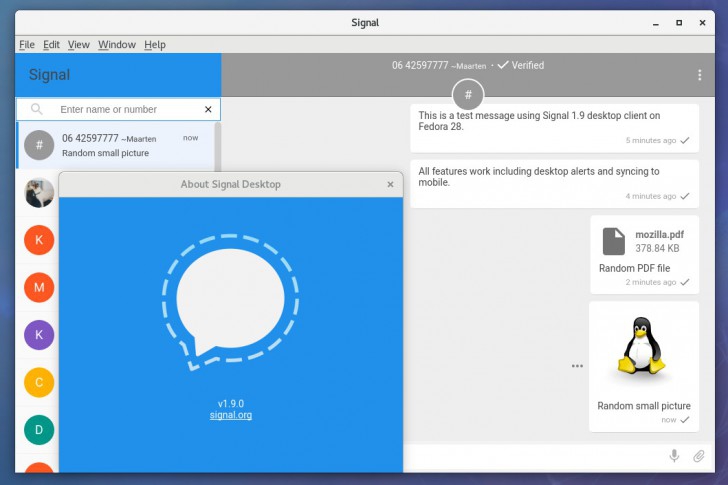728x485 pixels.
Task: Select the yellow C contact avatar
Action: (39, 382)
